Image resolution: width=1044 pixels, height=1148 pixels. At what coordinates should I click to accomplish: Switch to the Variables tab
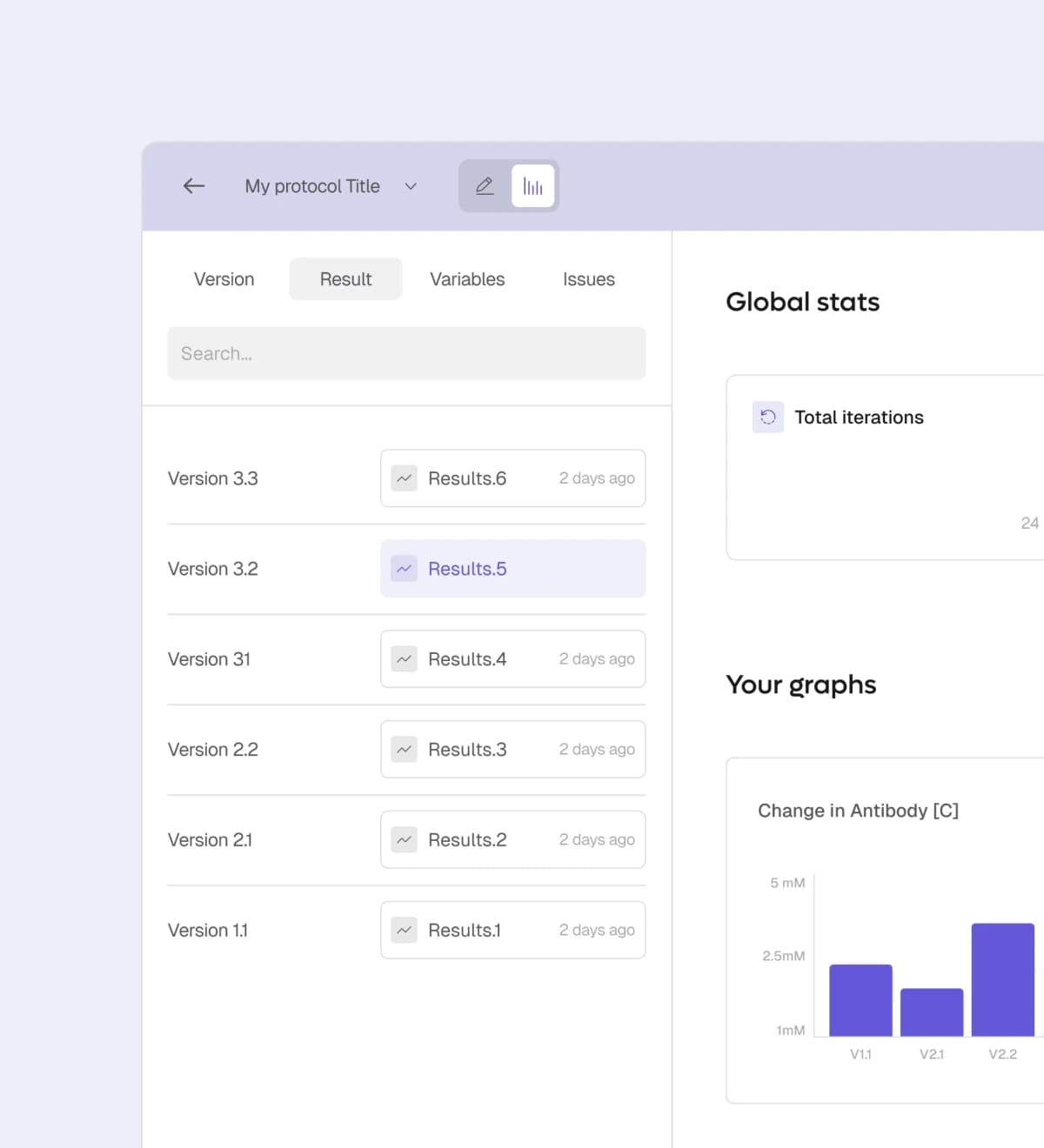click(467, 279)
